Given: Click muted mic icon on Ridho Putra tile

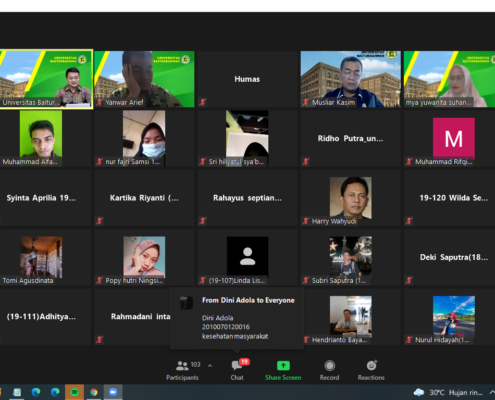Looking at the screenshot, I should pyautogui.click(x=306, y=161).
